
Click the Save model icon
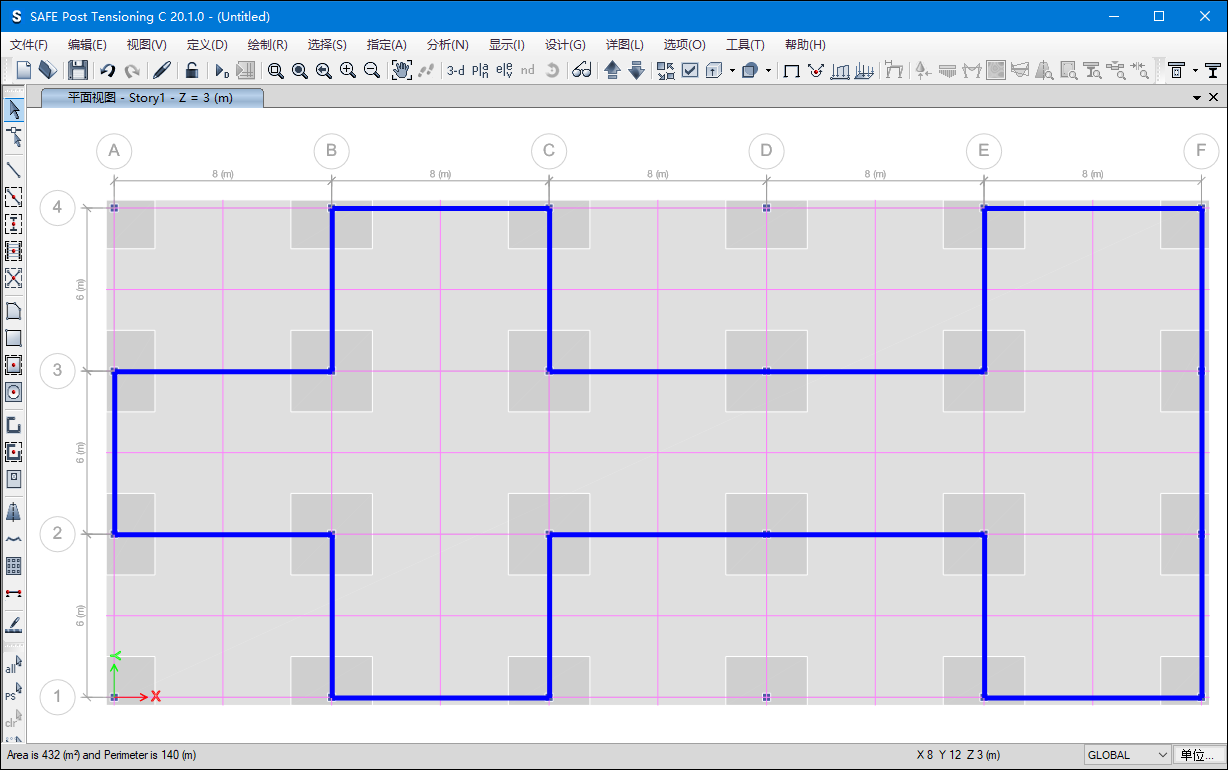click(78, 70)
